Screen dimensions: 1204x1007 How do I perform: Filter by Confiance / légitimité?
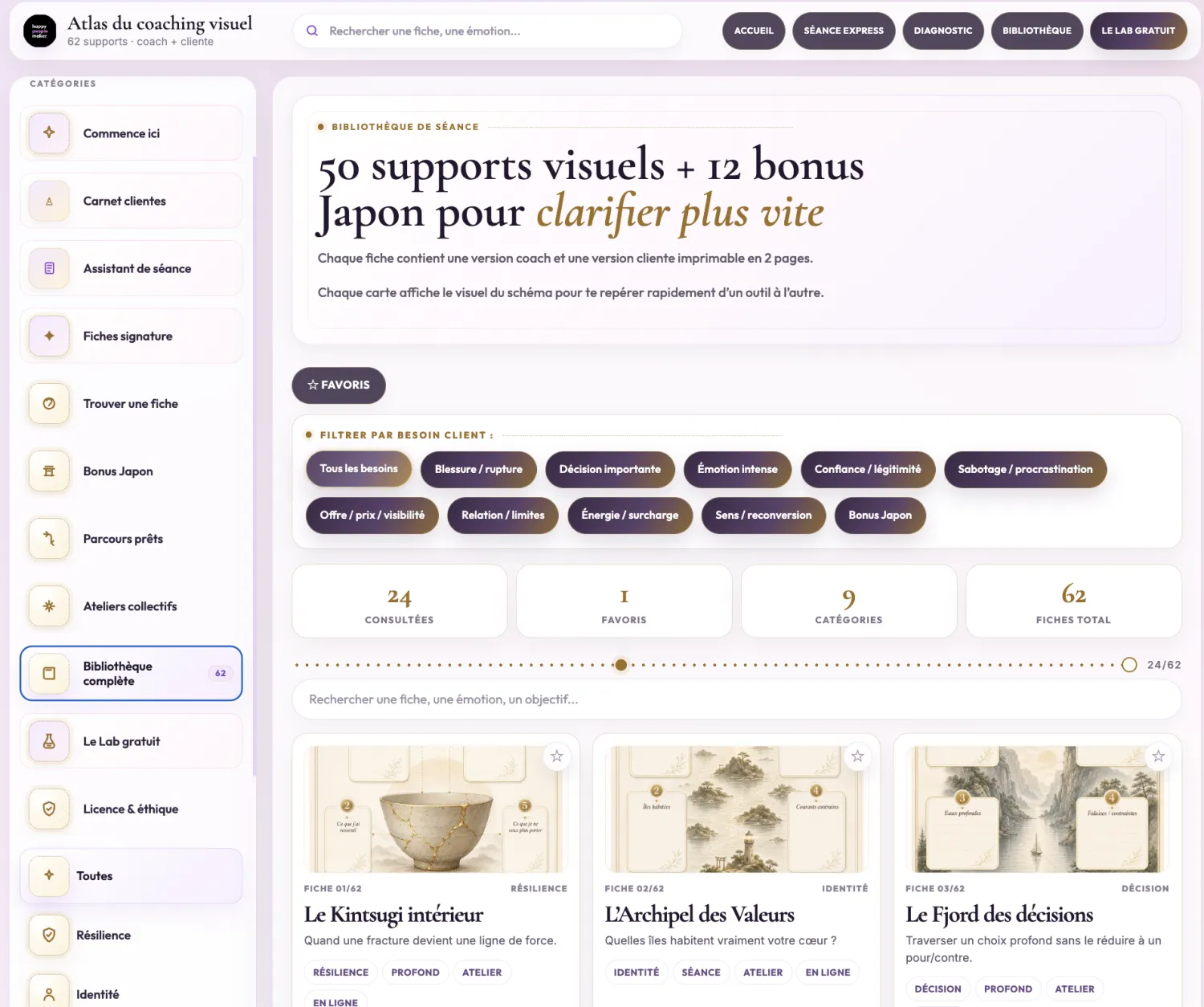[868, 469]
